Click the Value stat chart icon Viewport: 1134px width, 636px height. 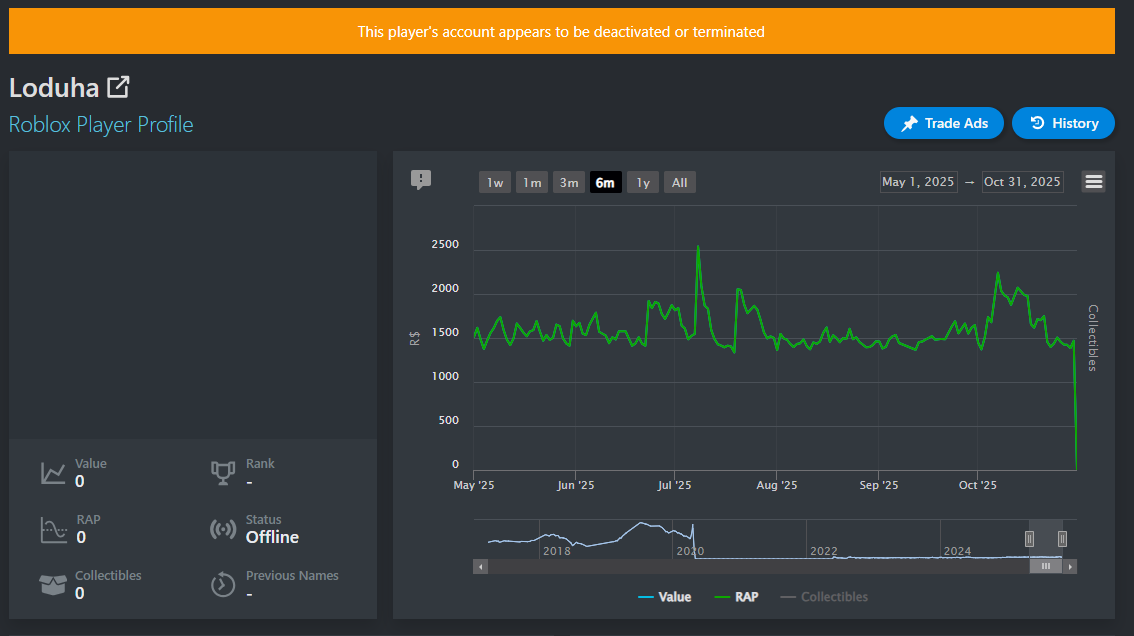53,473
